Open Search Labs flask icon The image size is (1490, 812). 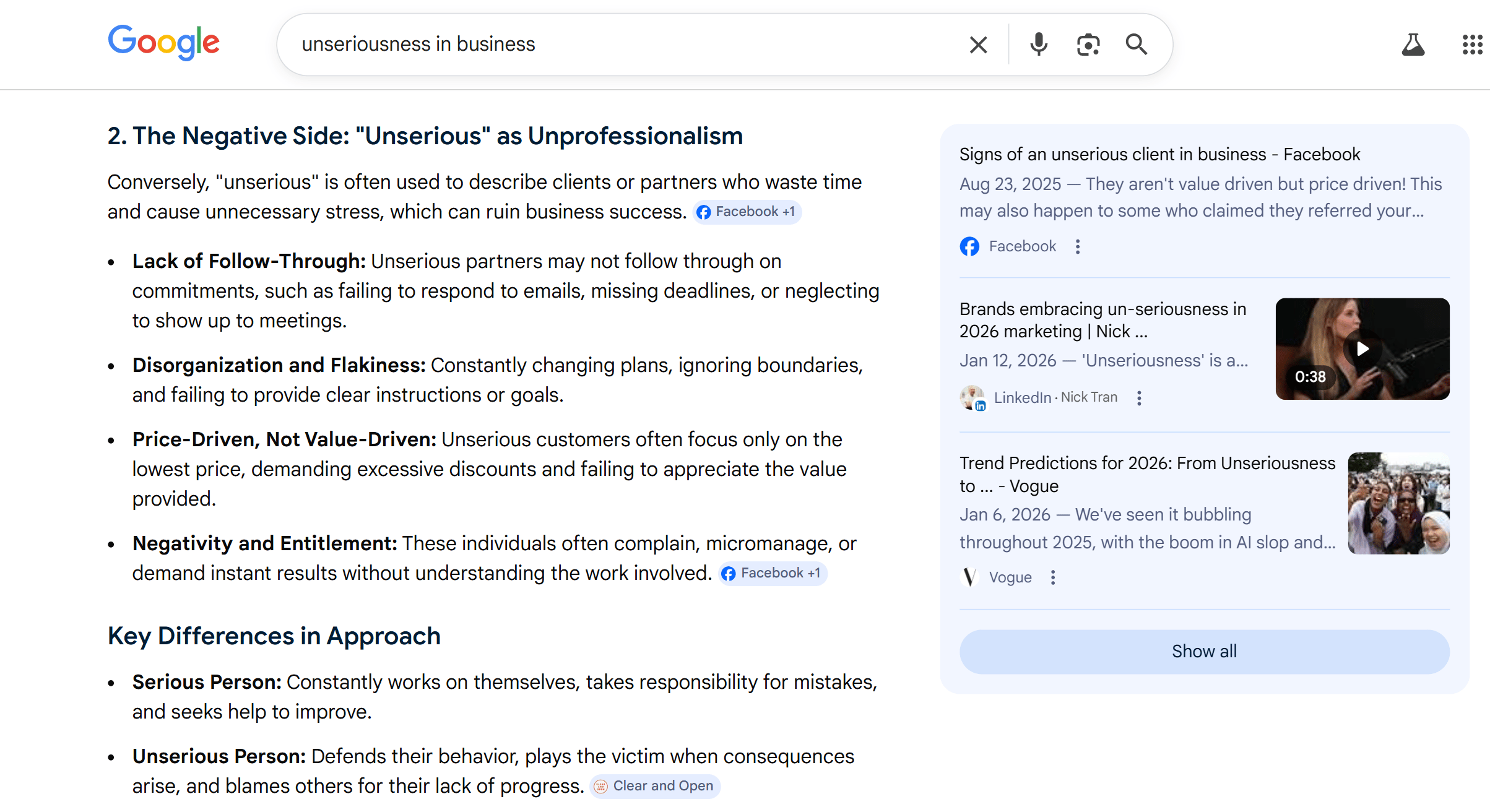click(x=1413, y=45)
